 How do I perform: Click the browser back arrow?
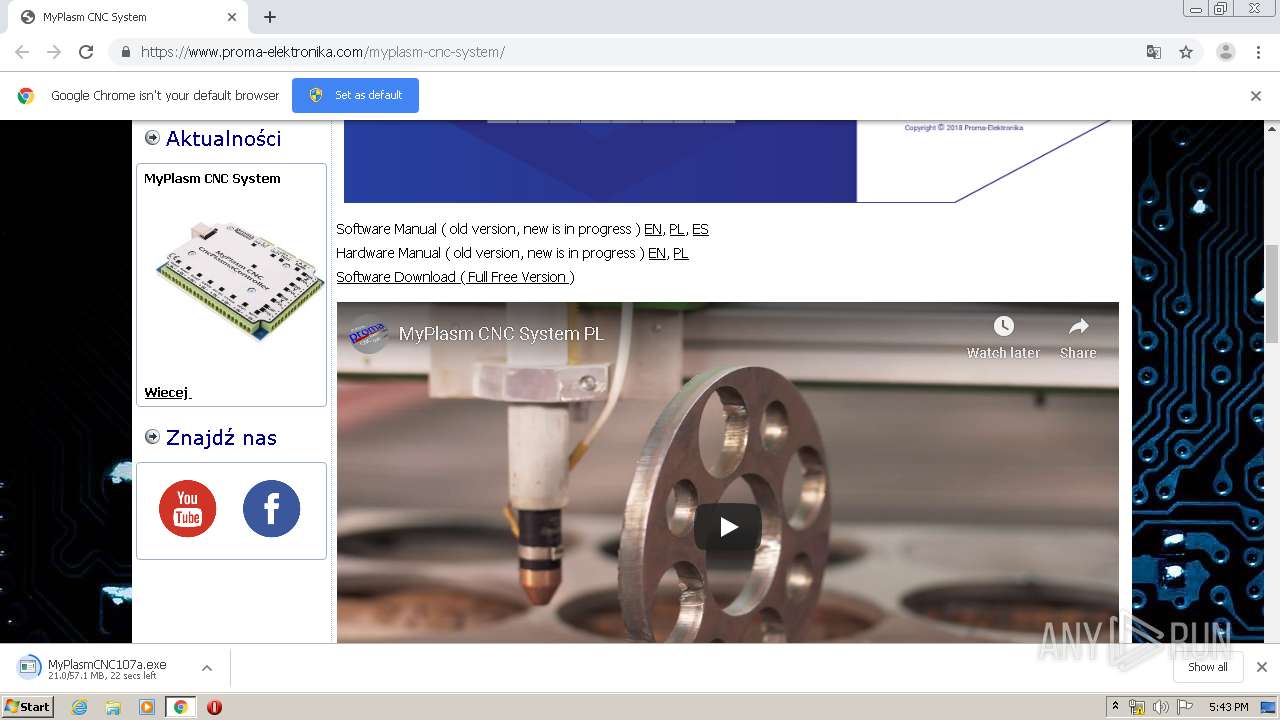[22, 52]
